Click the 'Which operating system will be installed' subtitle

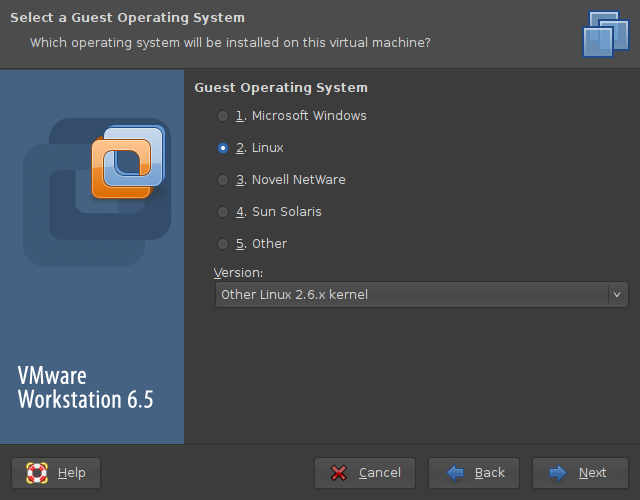pyautogui.click(x=230, y=42)
